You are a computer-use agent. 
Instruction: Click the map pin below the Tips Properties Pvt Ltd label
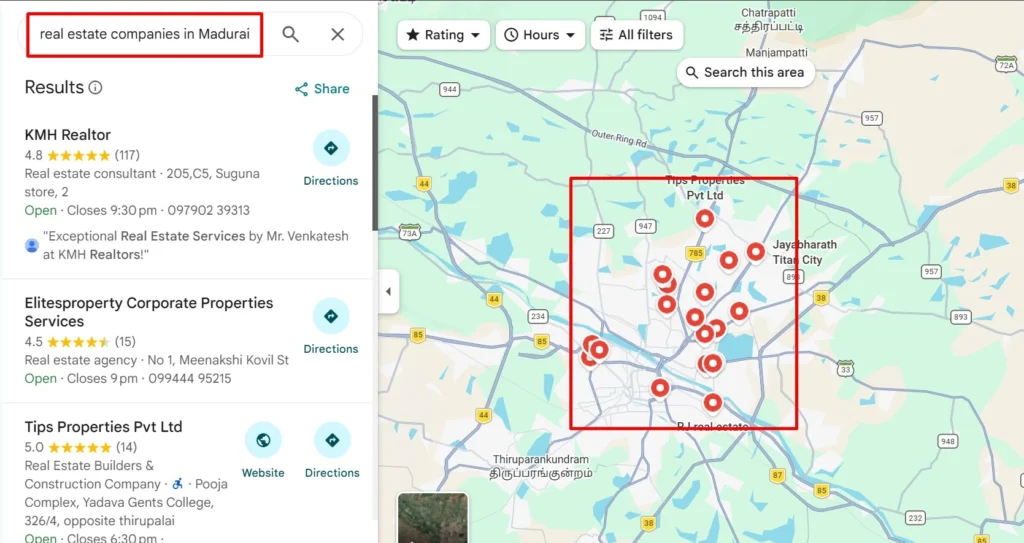pos(705,219)
